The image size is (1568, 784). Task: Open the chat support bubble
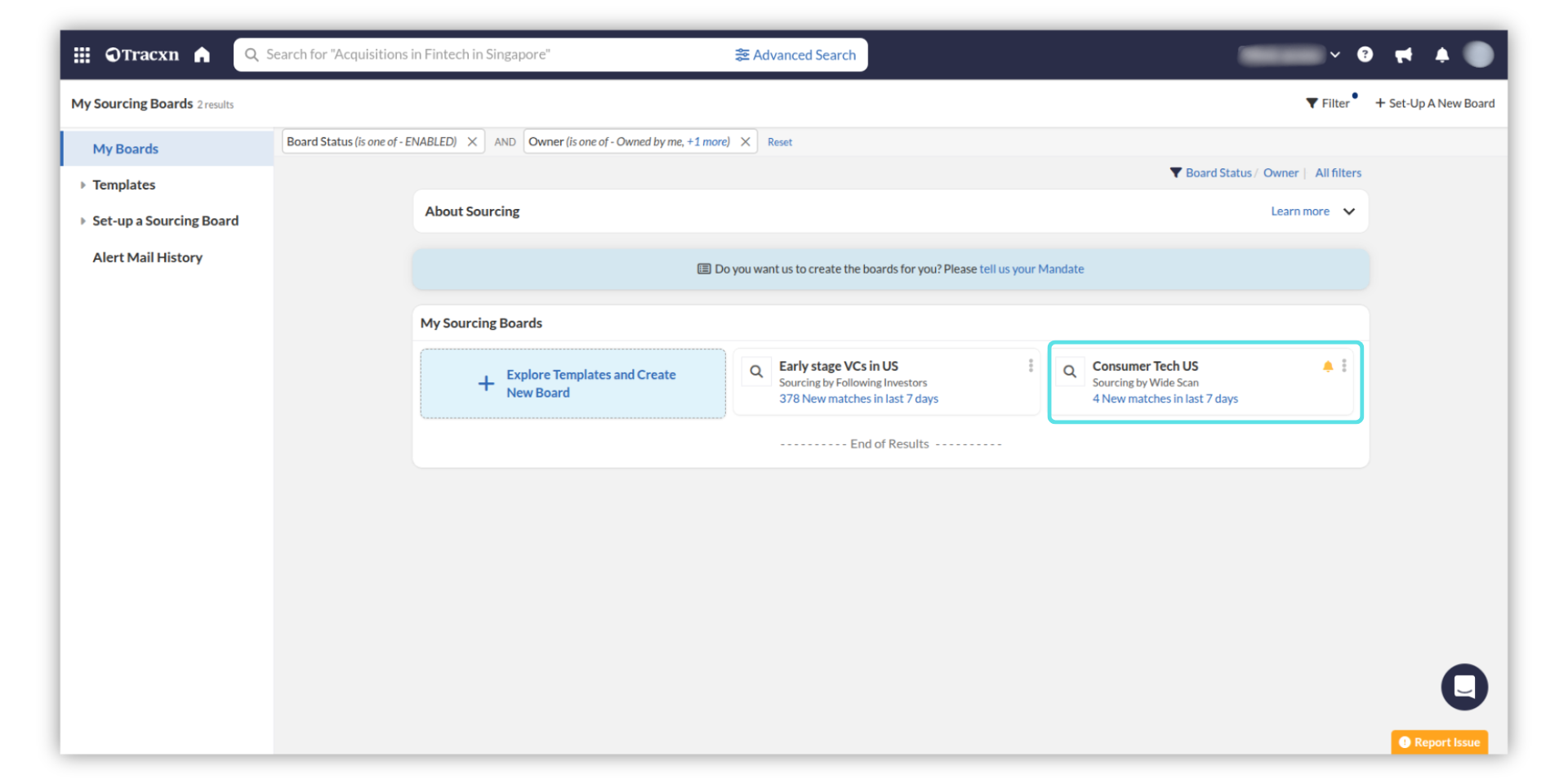click(x=1463, y=687)
